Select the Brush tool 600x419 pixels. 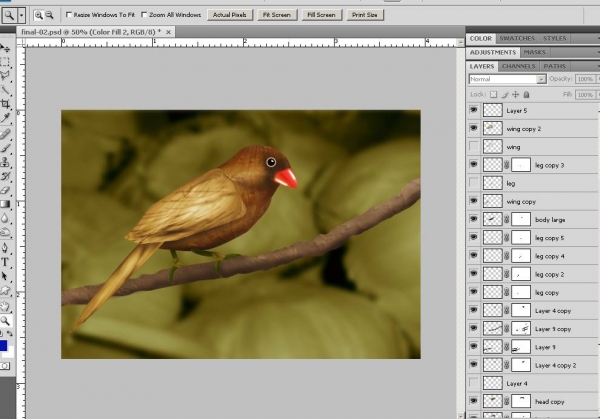pyautogui.click(x=5, y=148)
